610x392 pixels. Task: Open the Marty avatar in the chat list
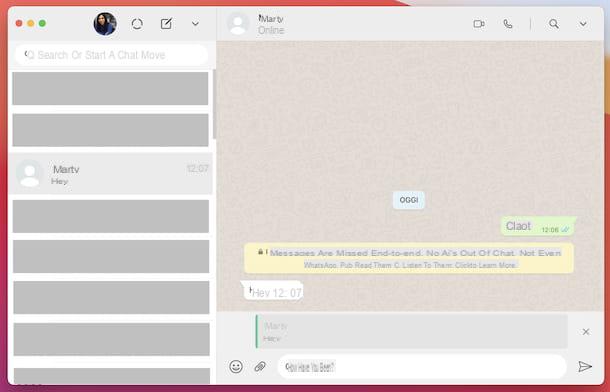click(30, 173)
